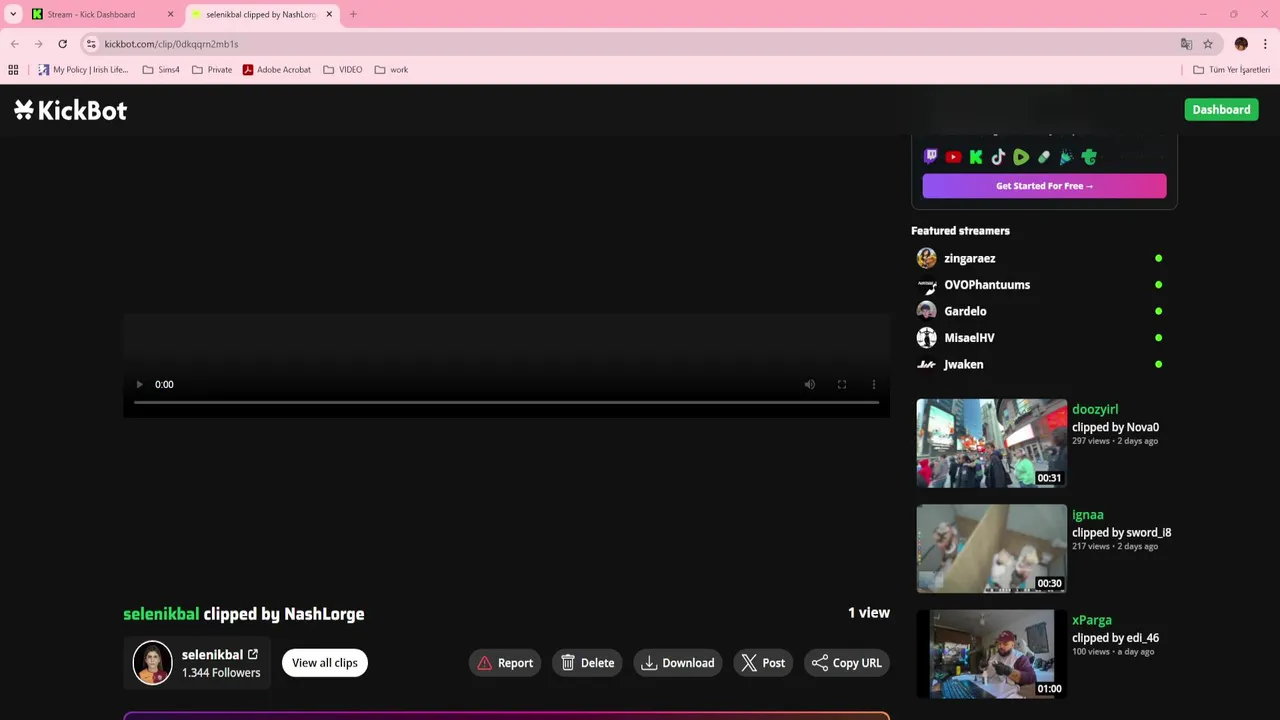Download the clip
Image resolution: width=1280 pixels, height=720 pixels.
678,663
